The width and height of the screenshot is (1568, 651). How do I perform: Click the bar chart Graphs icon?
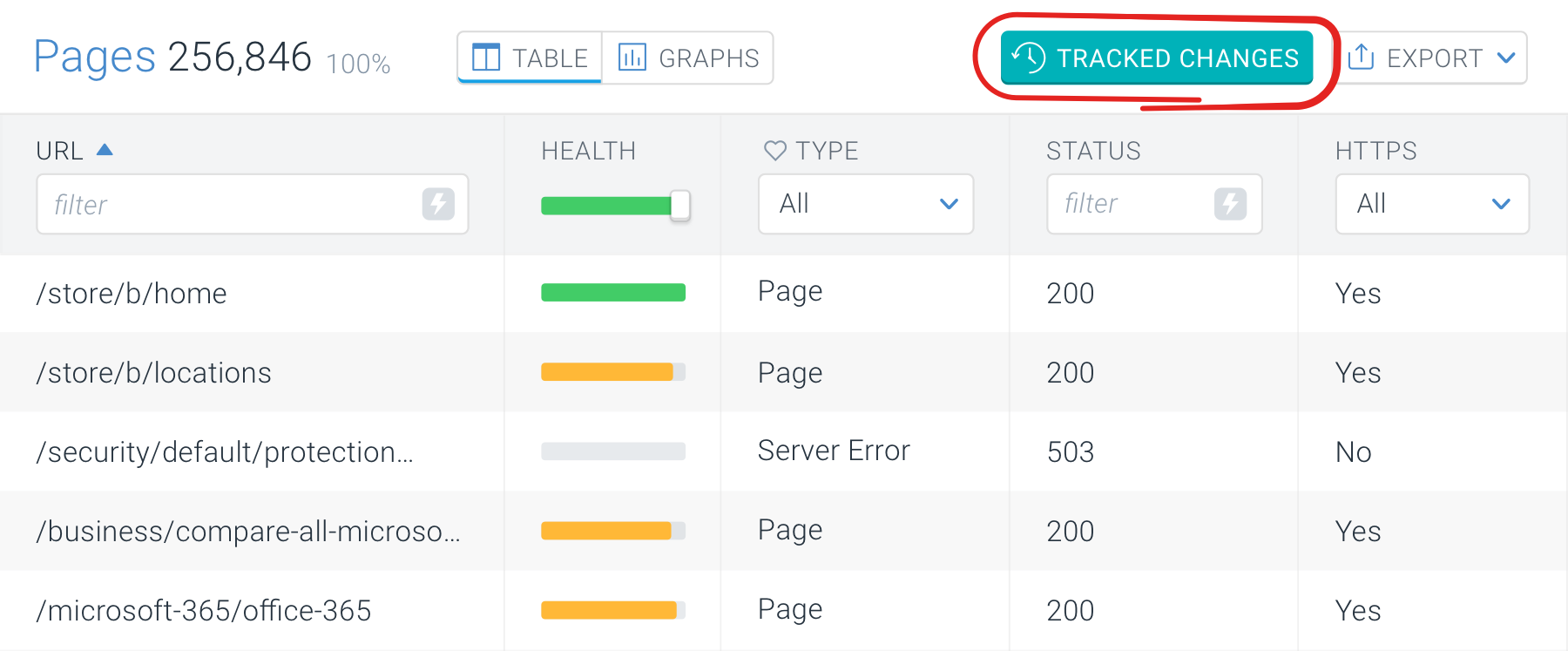(x=632, y=58)
